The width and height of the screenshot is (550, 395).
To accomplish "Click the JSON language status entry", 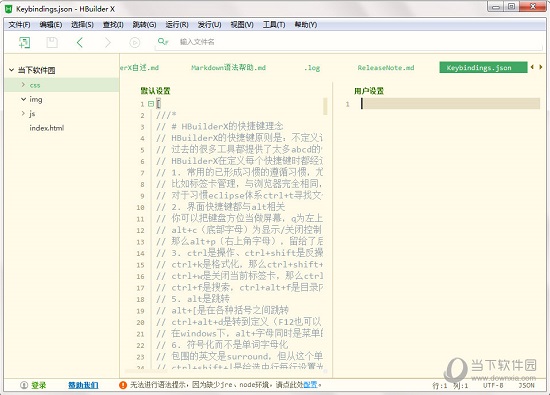I will pos(526,386).
